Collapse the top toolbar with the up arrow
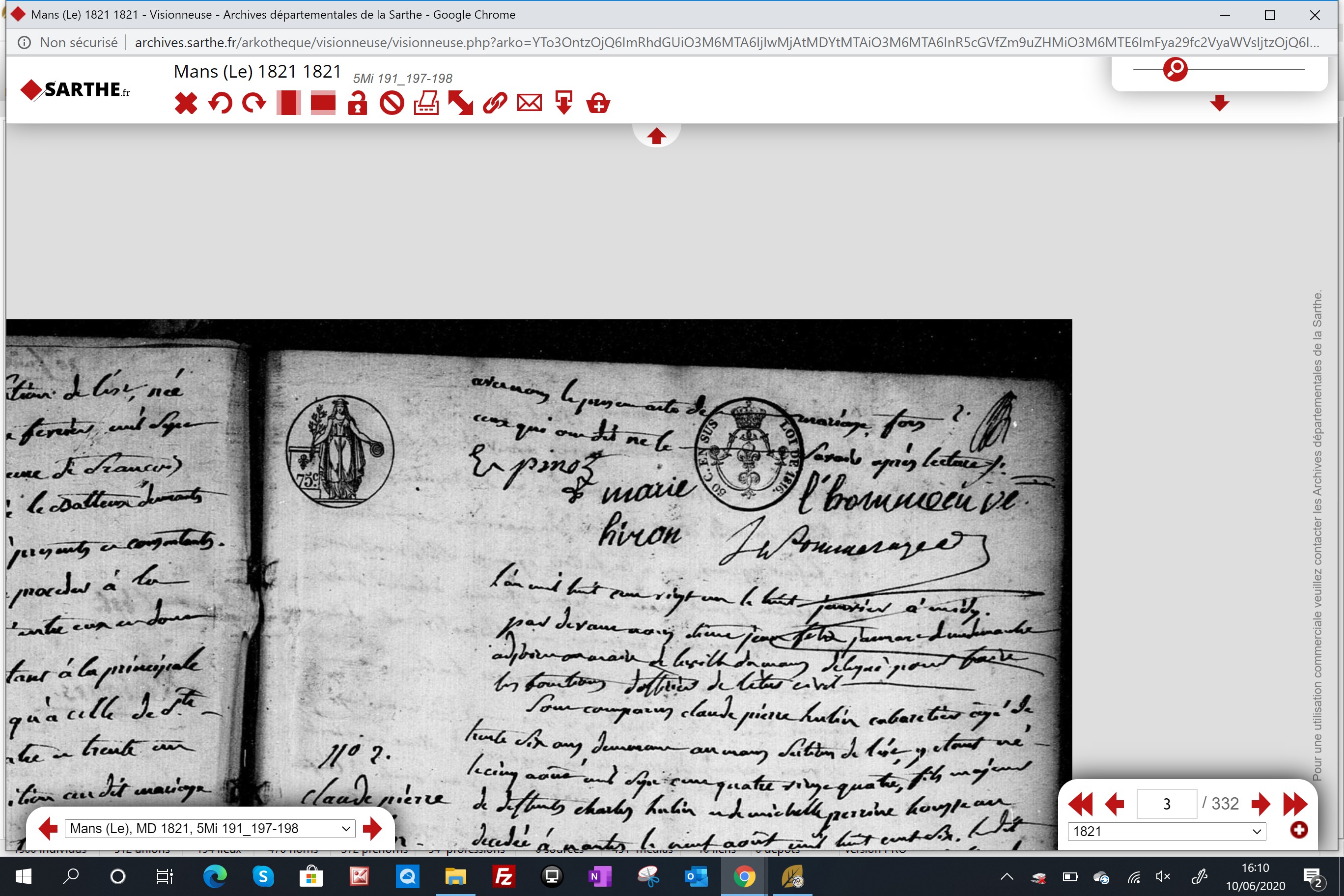Image resolution: width=1344 pixels, height=896 pixels. click(656, 136)
